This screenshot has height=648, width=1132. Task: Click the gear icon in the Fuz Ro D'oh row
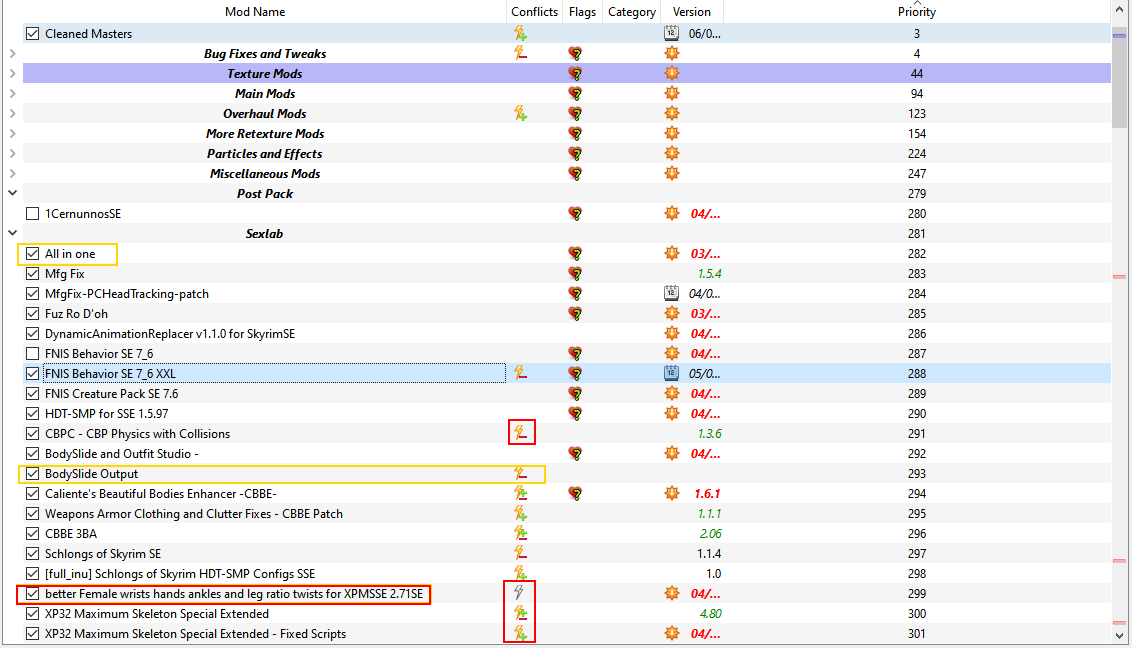point(672,313)
